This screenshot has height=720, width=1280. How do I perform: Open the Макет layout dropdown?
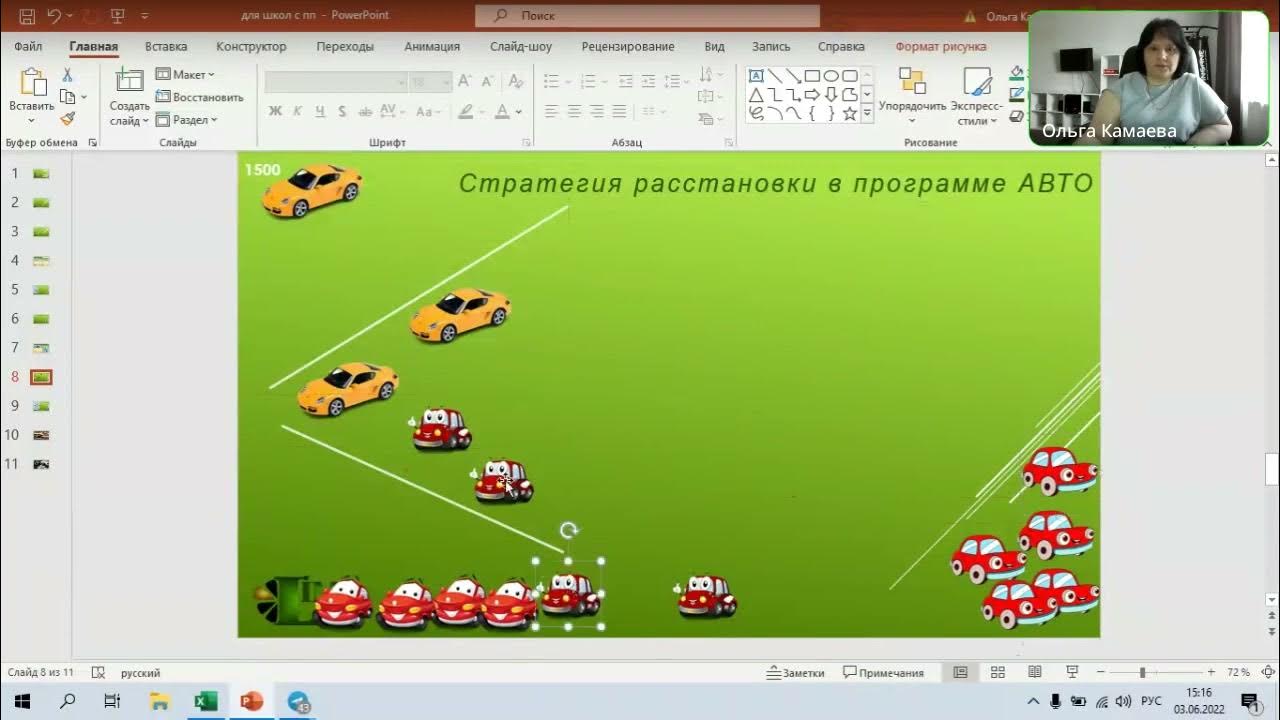(186, 75)
